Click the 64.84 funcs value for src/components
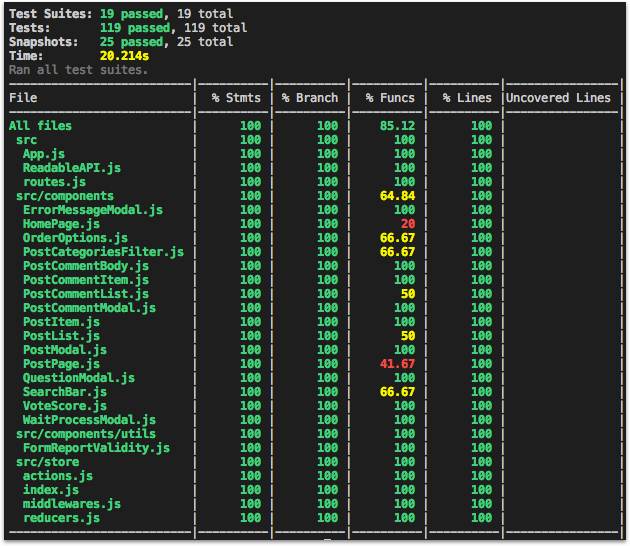This screenshot has width=630, height=546. (397, 196)
